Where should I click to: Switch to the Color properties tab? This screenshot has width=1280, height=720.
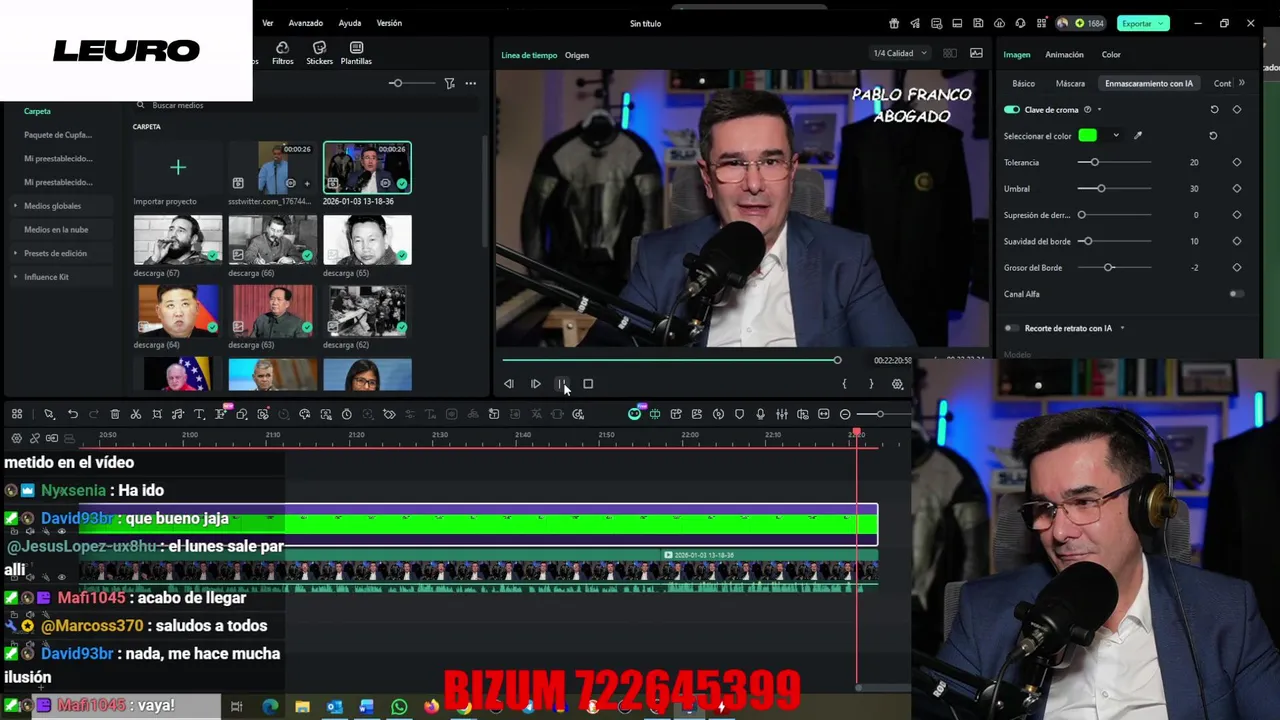click(1111, 55)
